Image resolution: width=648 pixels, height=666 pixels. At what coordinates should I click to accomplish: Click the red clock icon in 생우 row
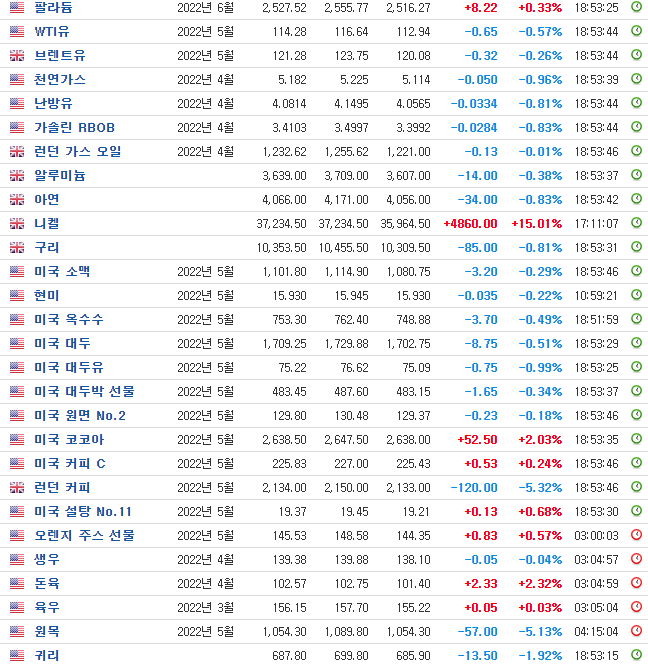(636, 559)
